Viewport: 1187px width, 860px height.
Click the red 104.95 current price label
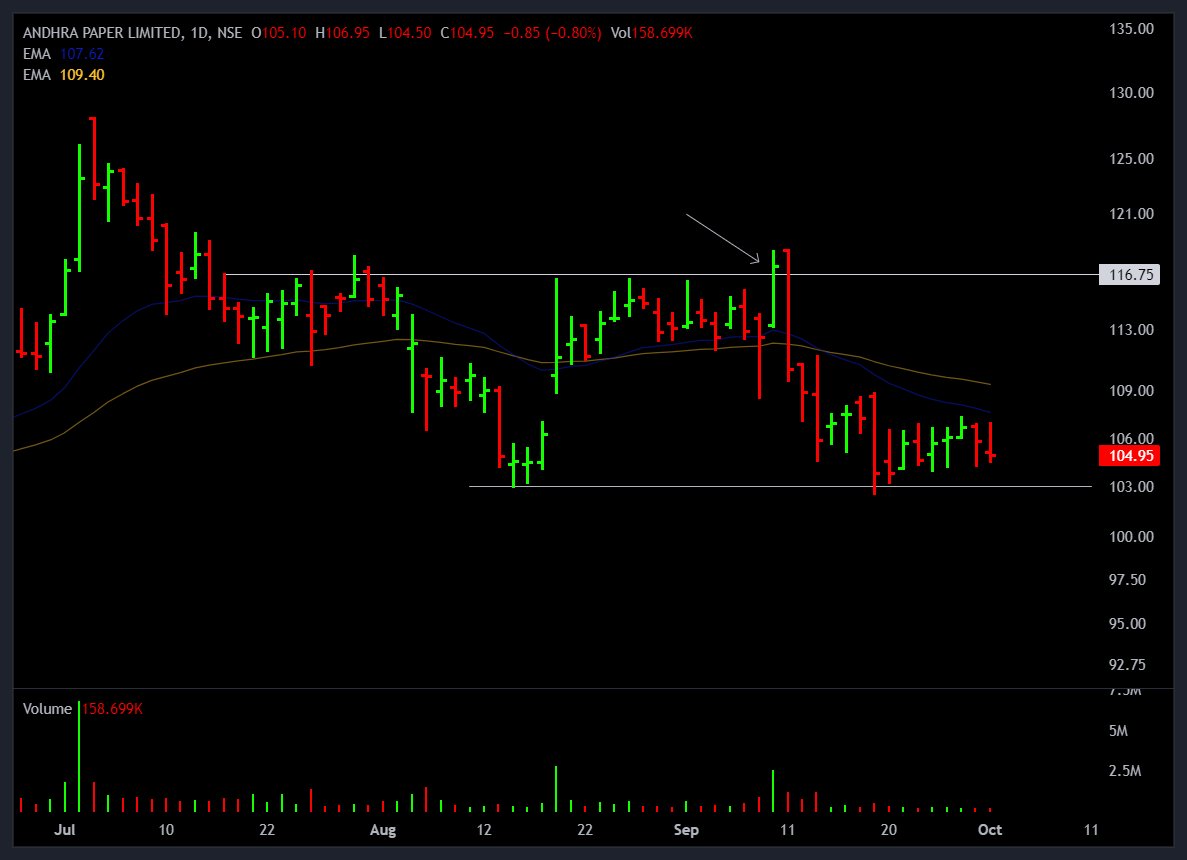[1128, 456]
